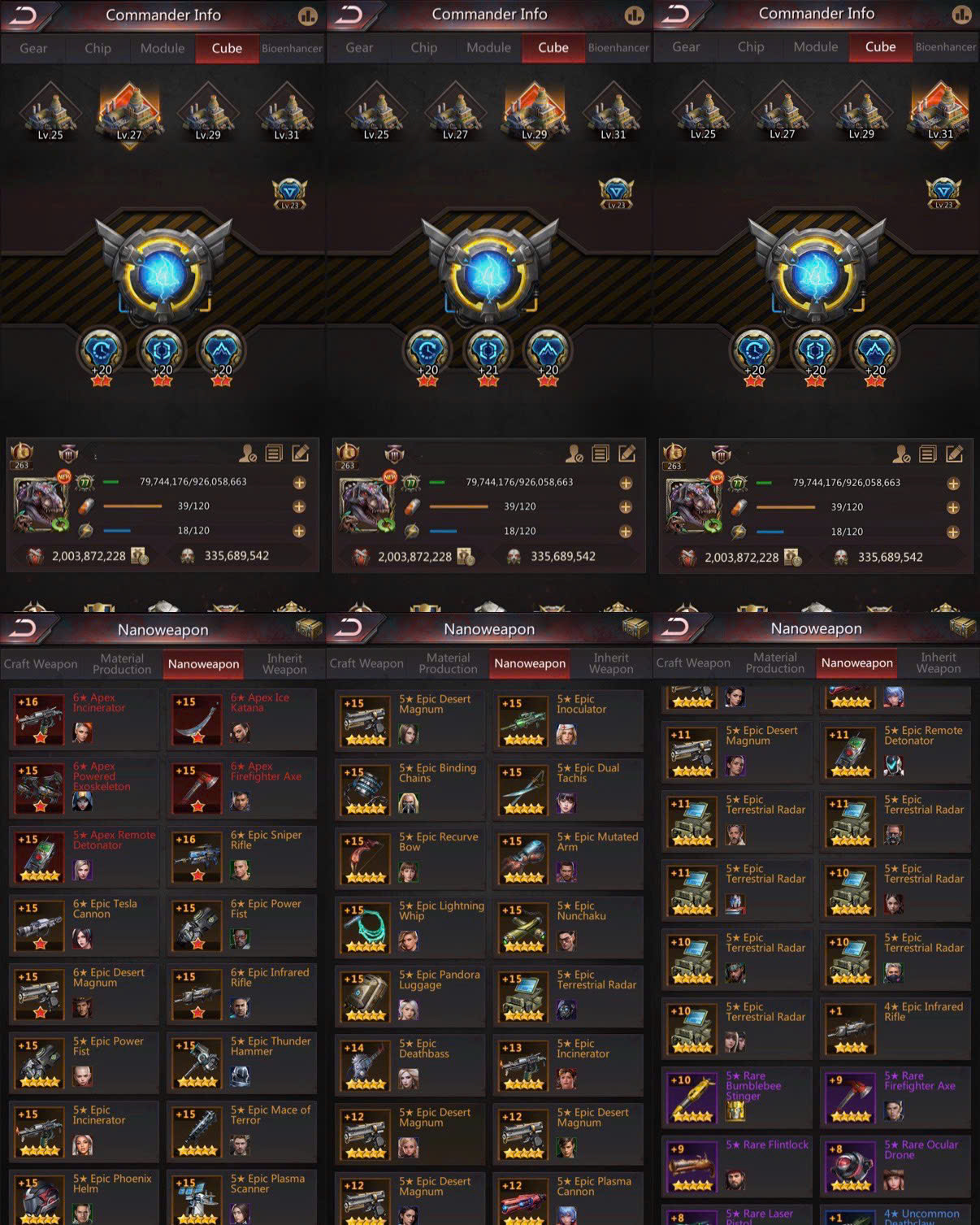Image resolution: width=980 pixels, height=1225 pixels.
Task: Go back from the Rare Bumblebee Stinger Nanoweapon screen
Action: (676, 628)
